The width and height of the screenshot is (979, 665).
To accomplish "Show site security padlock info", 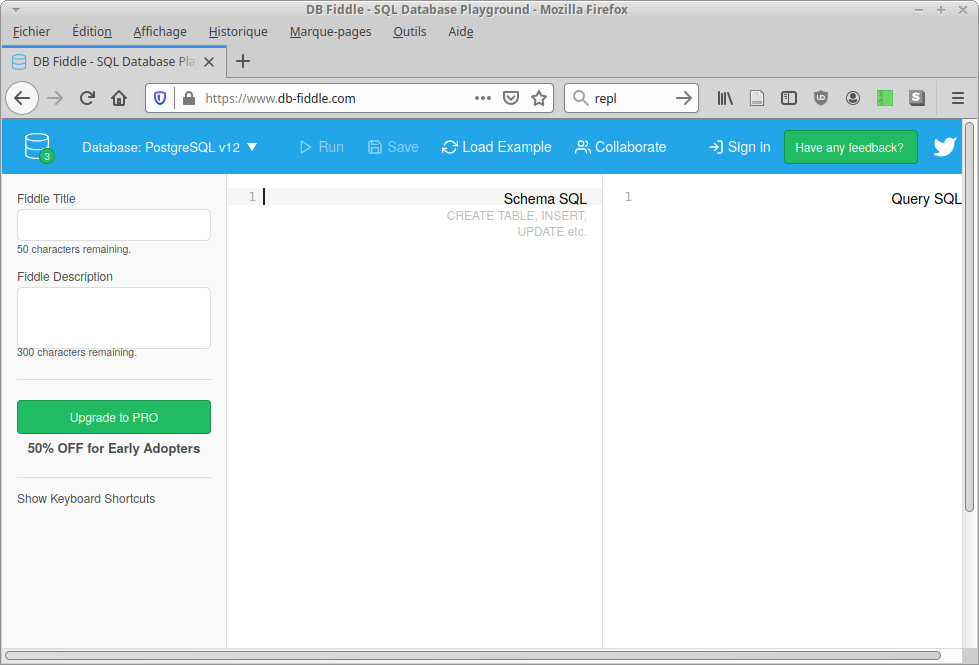I will pos(189,98).
